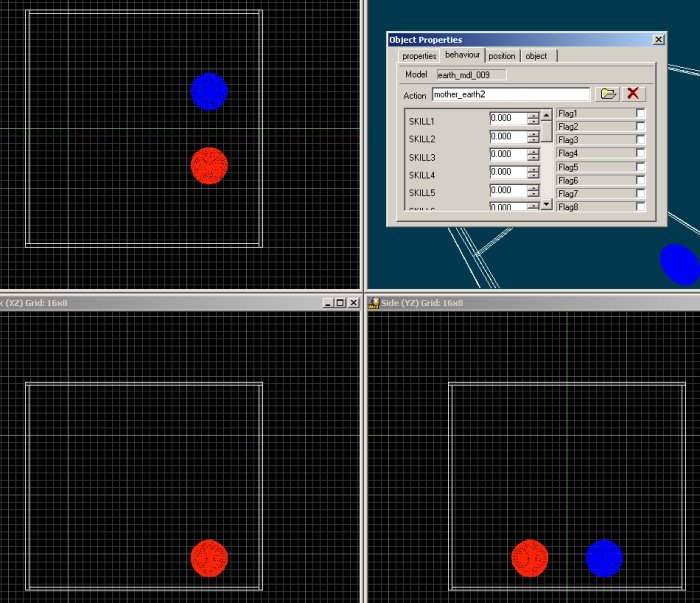Clear the action with red X icon
700x603 pixels.
coord(633,94)
